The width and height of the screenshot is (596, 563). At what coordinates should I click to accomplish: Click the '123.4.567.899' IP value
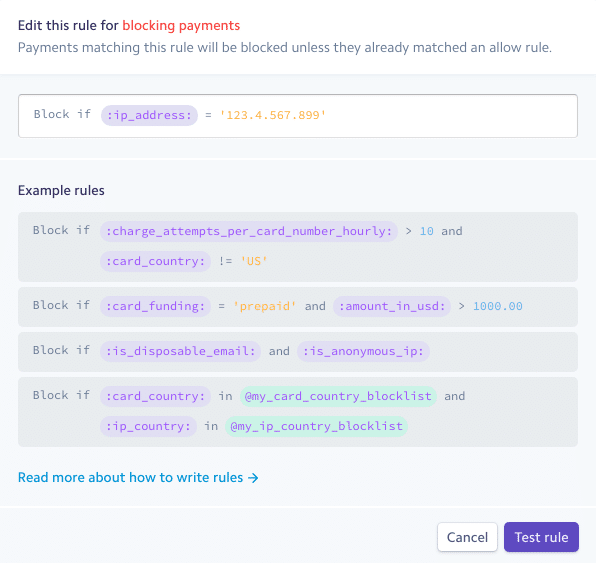(273, 115)
